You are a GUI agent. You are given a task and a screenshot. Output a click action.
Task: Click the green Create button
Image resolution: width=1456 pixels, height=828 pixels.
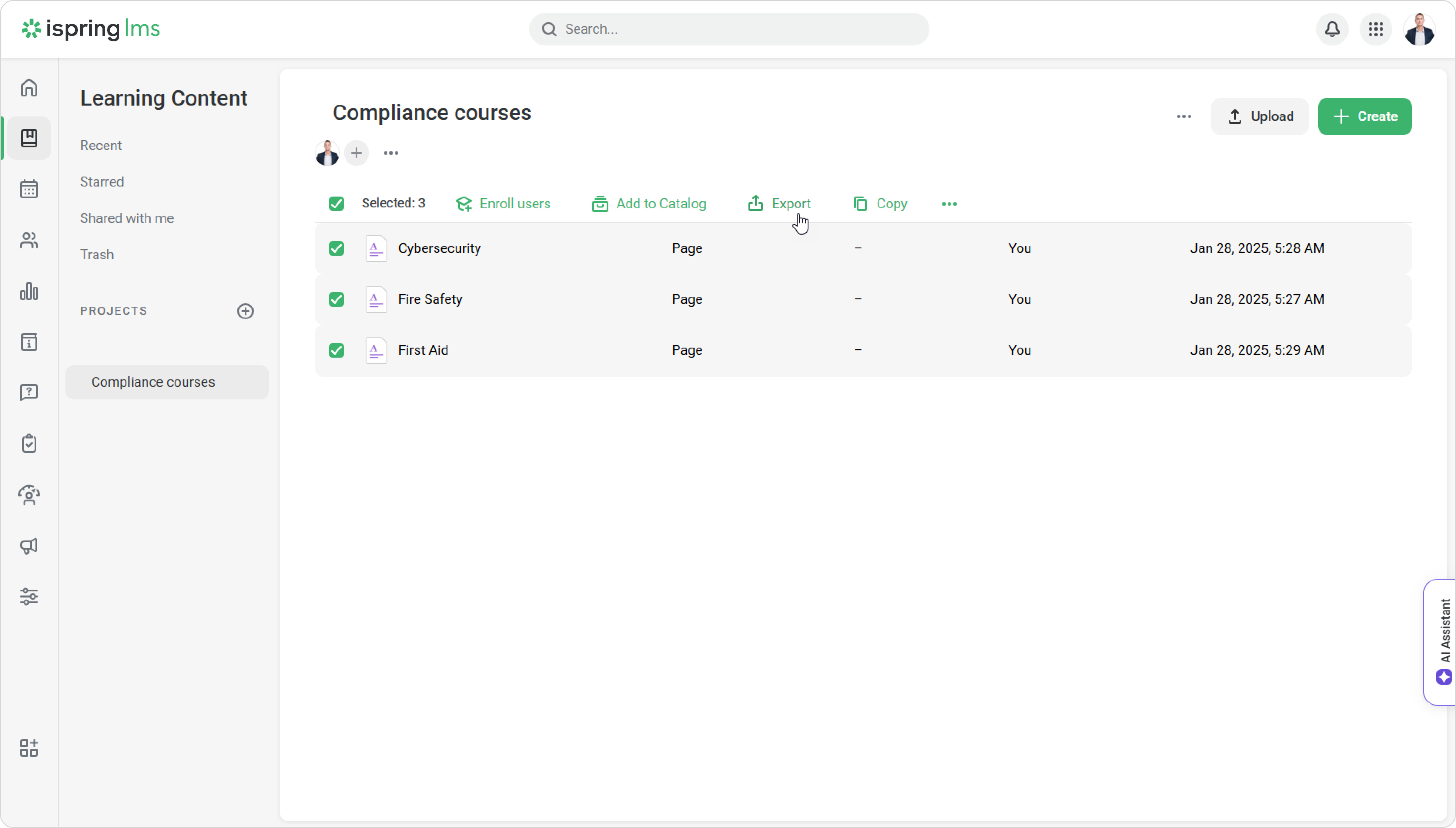pos(1365,116)
